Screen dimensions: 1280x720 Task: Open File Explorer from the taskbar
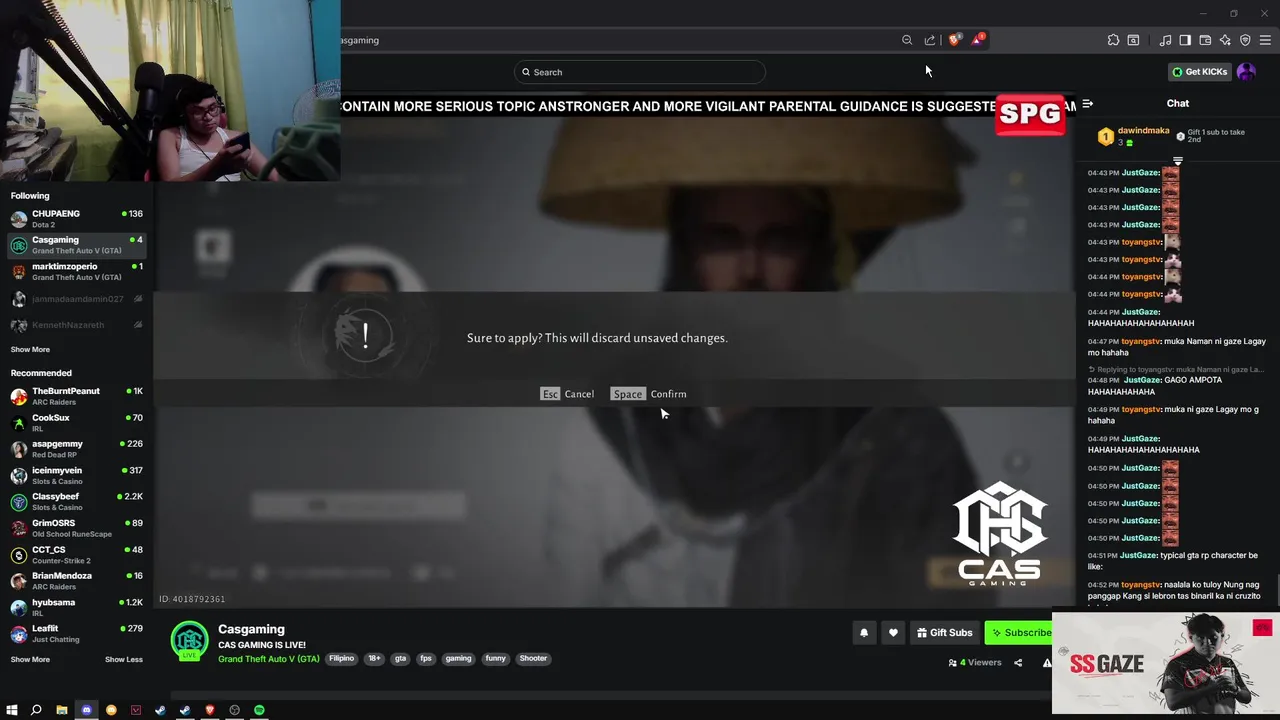(61, 710)
